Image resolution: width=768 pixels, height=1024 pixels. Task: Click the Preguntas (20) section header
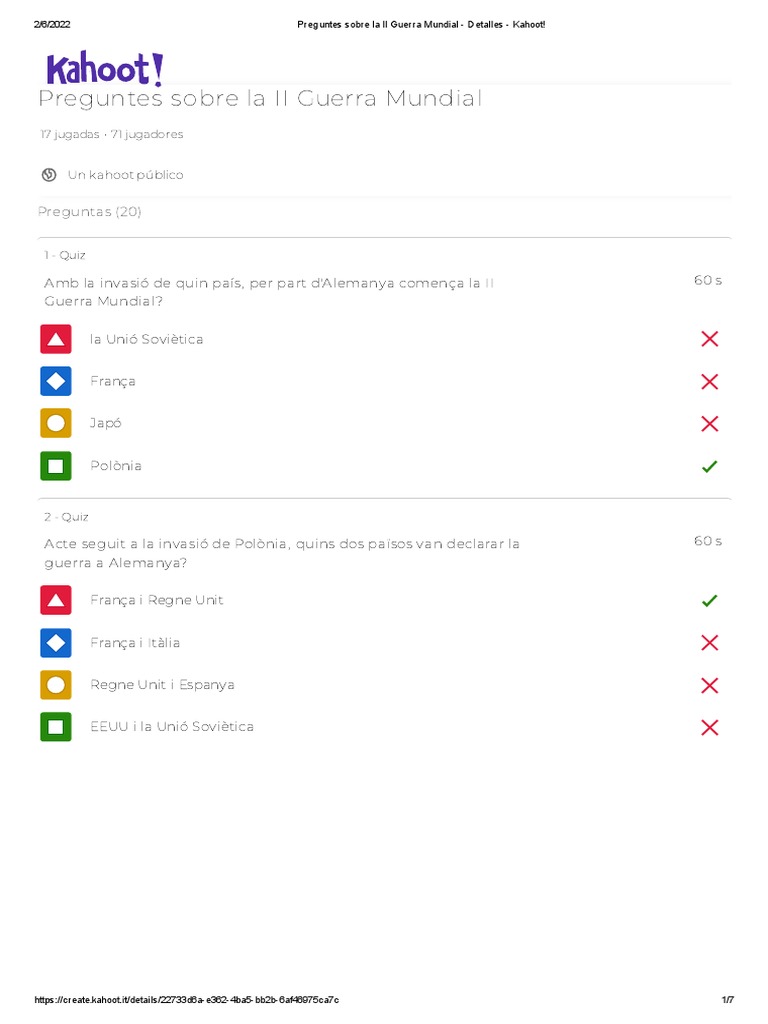[x=89, y=212]
